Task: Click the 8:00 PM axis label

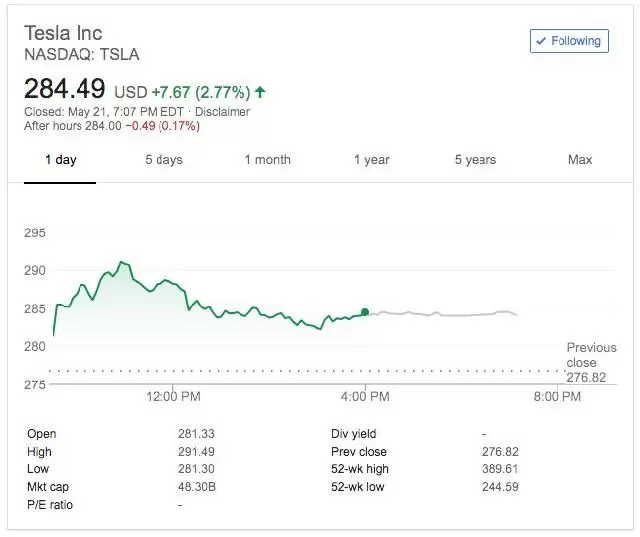Action: [x=556, y=396]
